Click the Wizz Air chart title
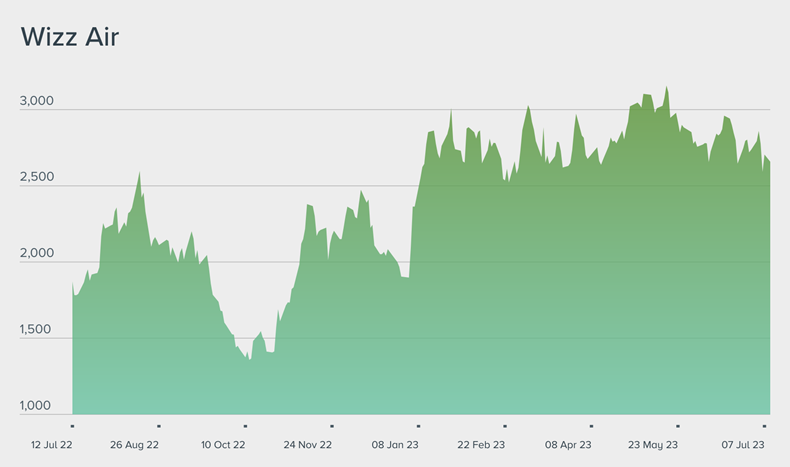Viewport: 790px width, 467px height. point(70,37)
